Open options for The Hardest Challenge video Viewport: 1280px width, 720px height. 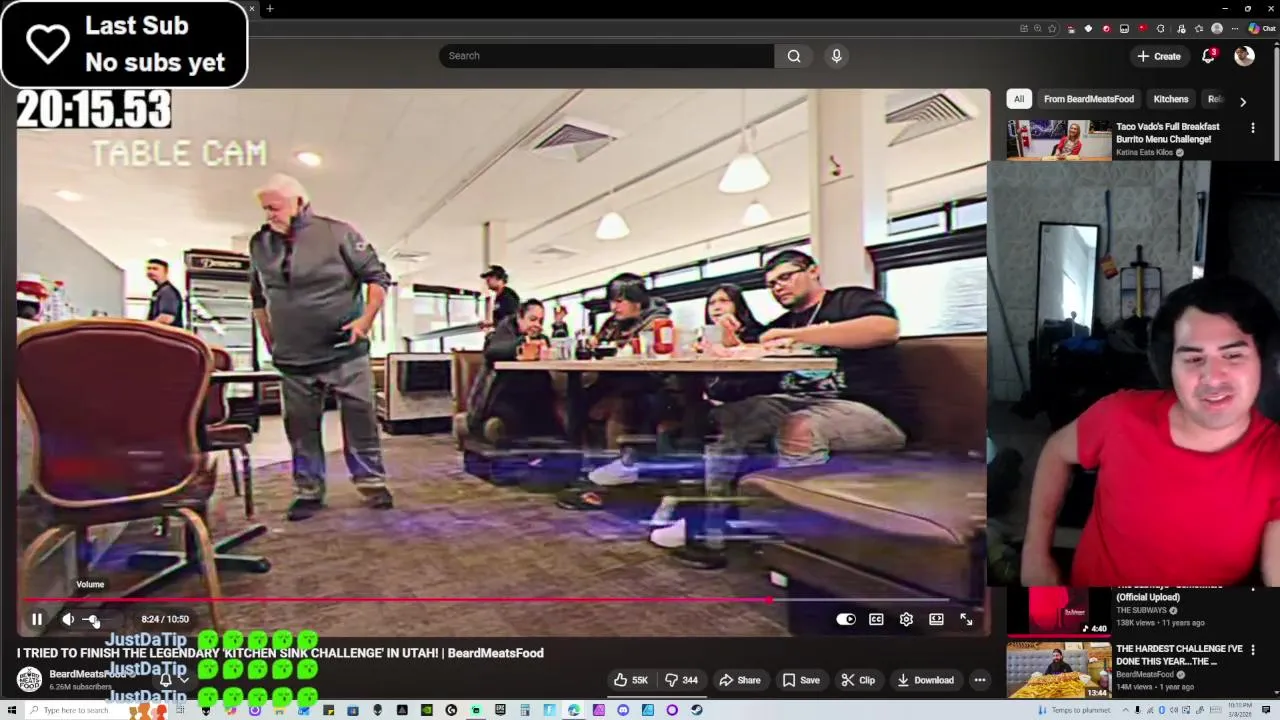[1252, 650]
